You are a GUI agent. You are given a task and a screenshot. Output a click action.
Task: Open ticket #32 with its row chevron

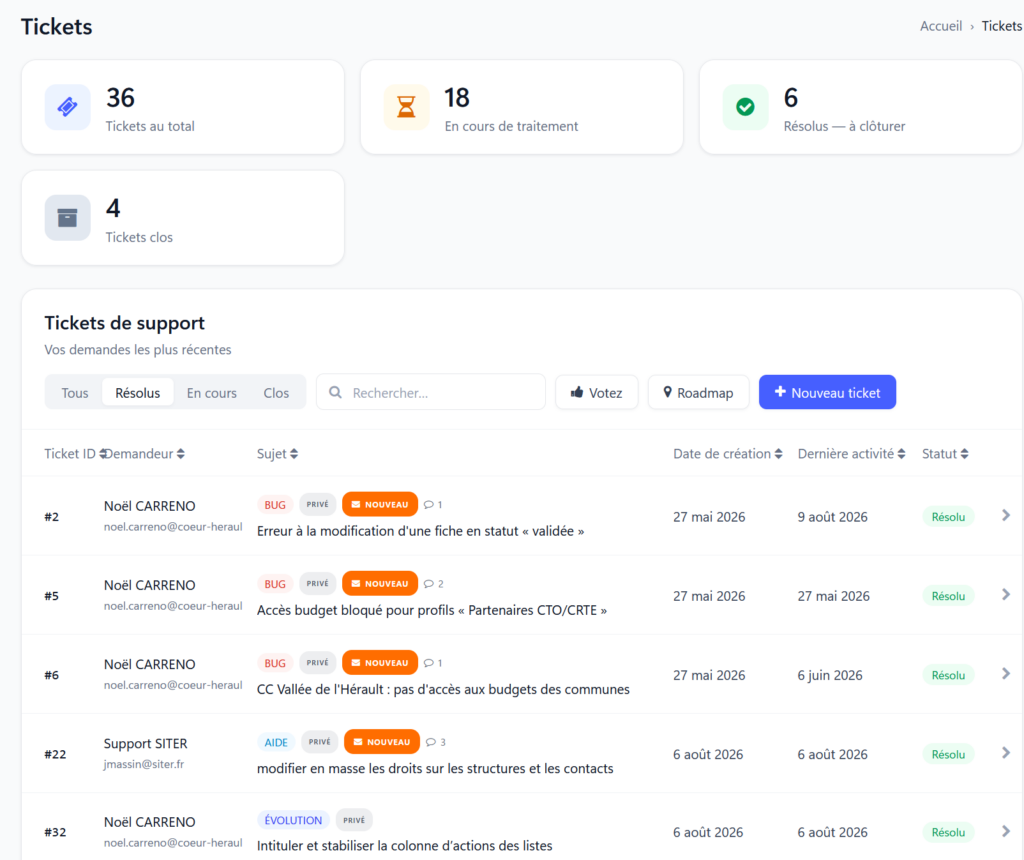point(1006,831)
